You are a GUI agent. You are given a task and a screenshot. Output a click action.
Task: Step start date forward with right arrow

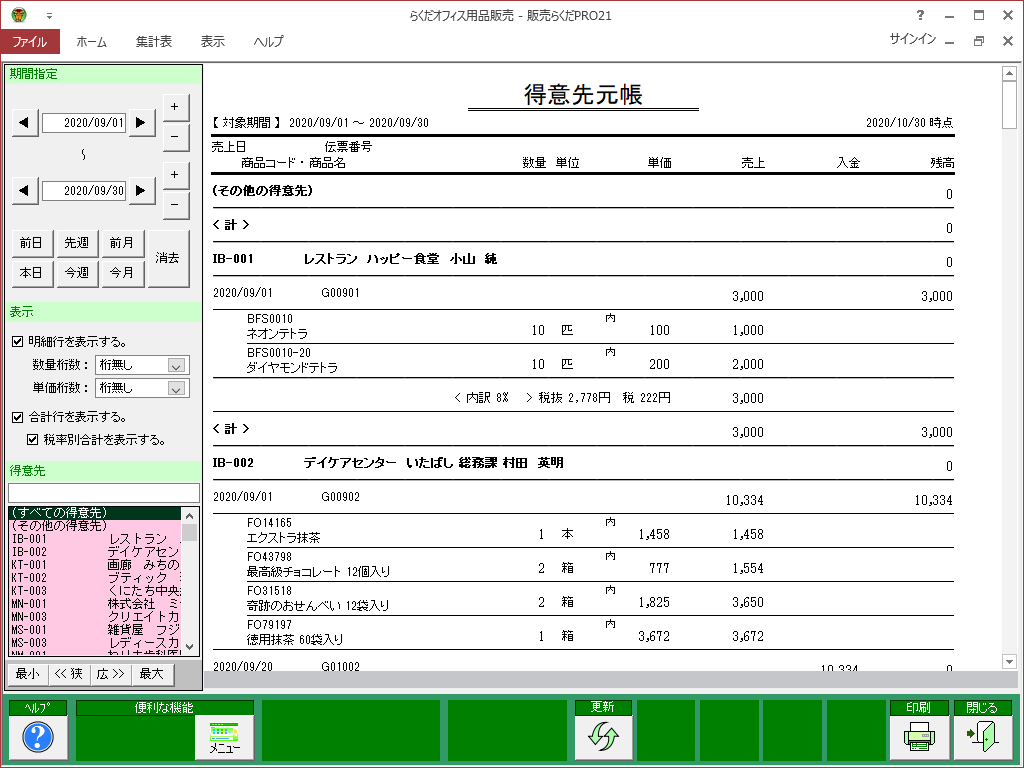point(141,122)
